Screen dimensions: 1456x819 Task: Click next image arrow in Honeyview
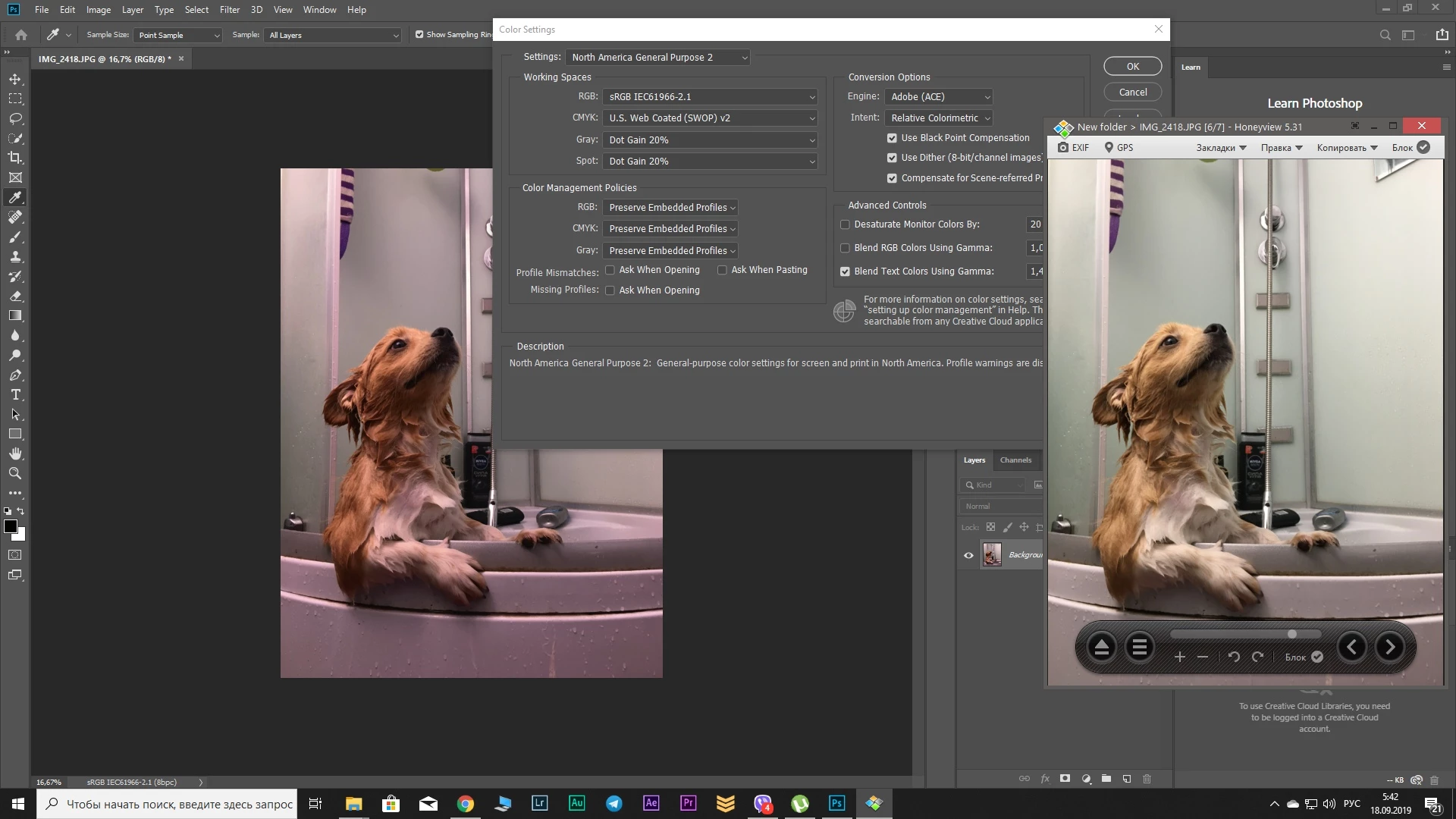[x=1389, y=648]
